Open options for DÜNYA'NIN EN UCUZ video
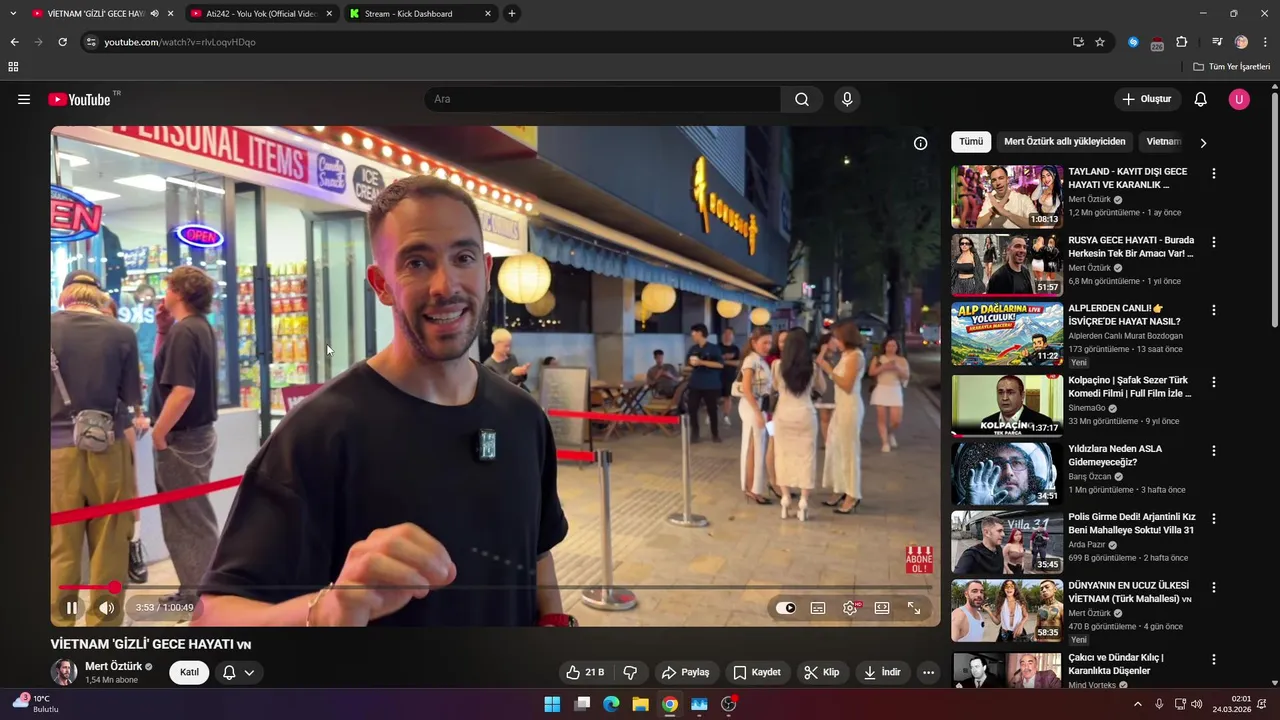Image resolution: width=1280 pixels, height=720 pixels. pyautogui.click(x=1214, y=587)
